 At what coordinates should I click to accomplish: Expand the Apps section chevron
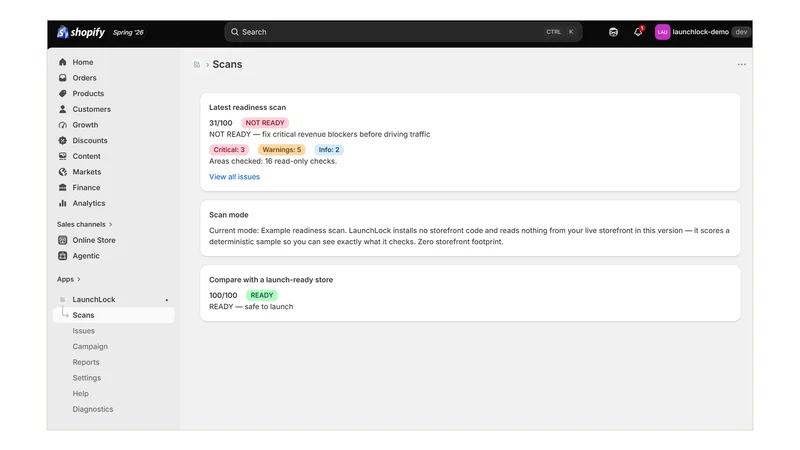click(79, 280)
